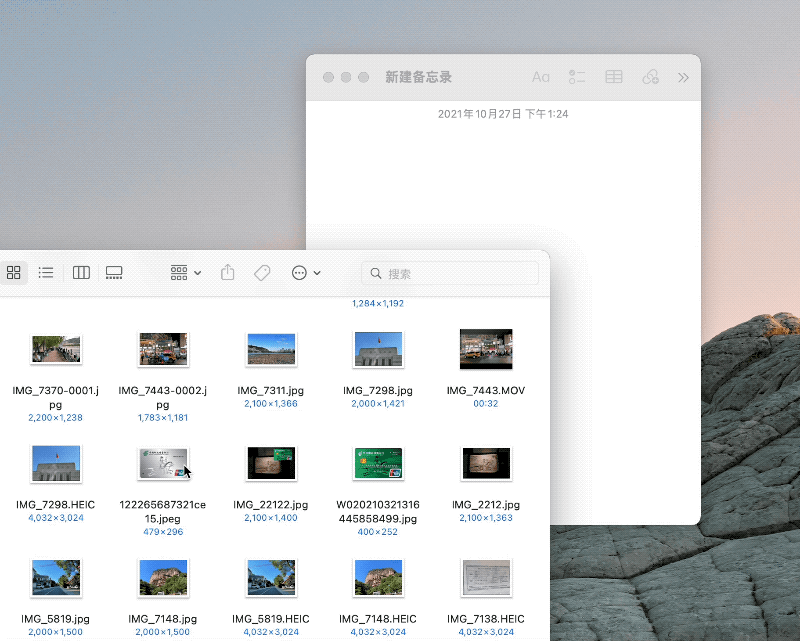Select the IMG_7138.HEIC thumbnail
800x641 pixels.
[x=486, y=578]
